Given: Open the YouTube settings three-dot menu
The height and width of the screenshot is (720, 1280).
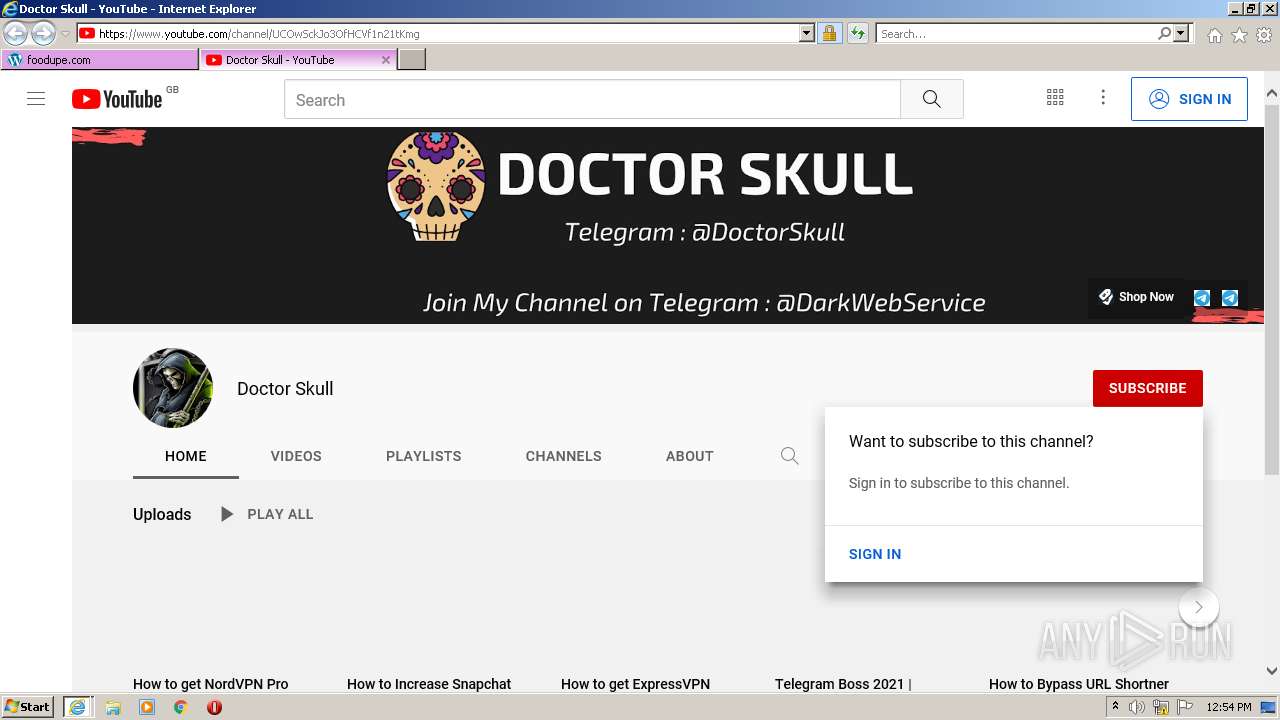Looking at the screenshot, I should point(1103,97).
